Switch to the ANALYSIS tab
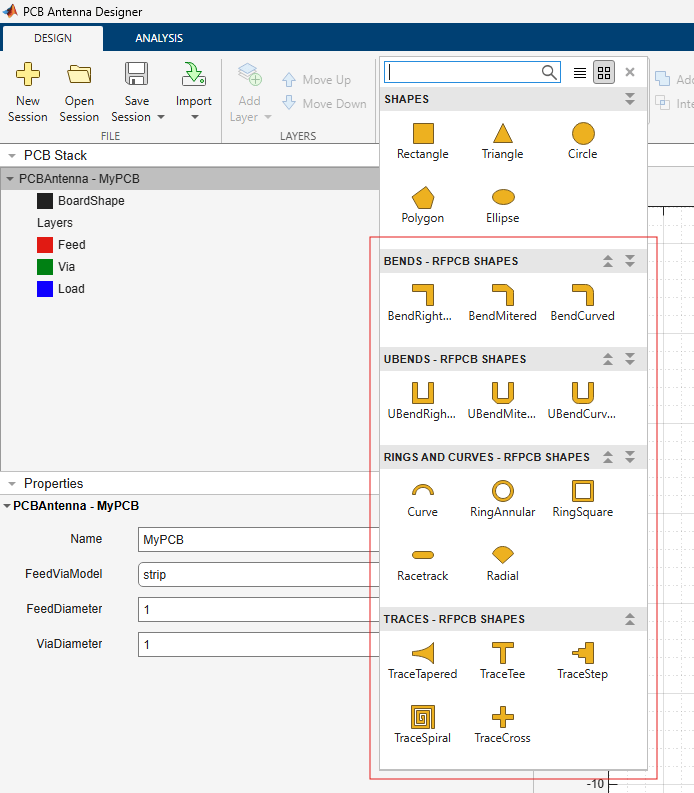 point(159,38)
